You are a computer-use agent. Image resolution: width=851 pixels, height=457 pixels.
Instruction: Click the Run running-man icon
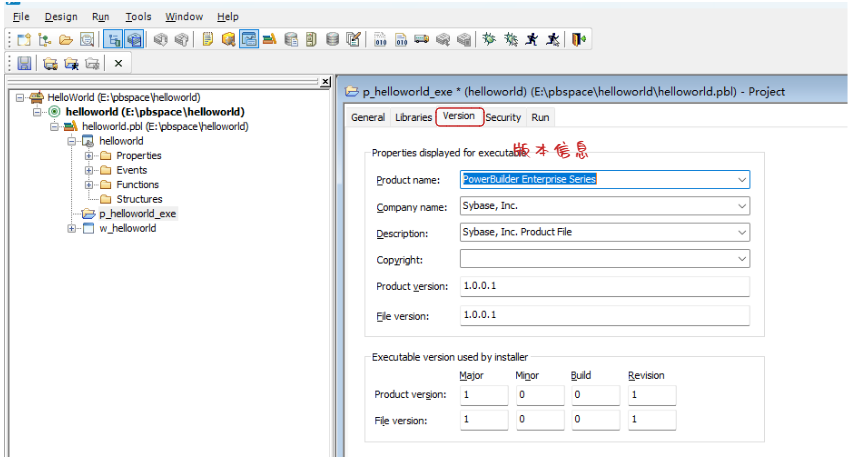(531, 40)
